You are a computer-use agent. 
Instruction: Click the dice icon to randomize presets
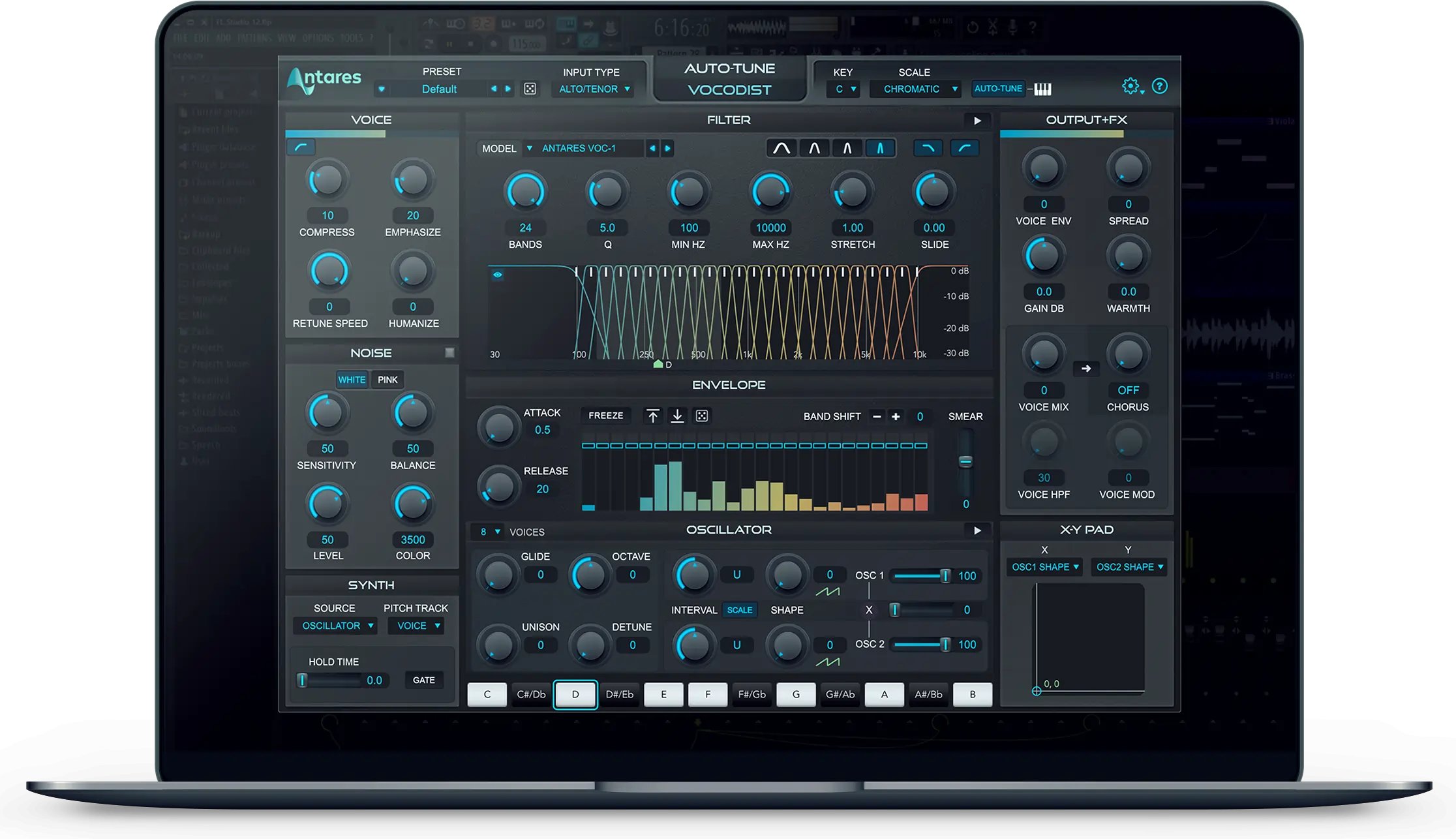pyautogui.click(x=529, y=88)
